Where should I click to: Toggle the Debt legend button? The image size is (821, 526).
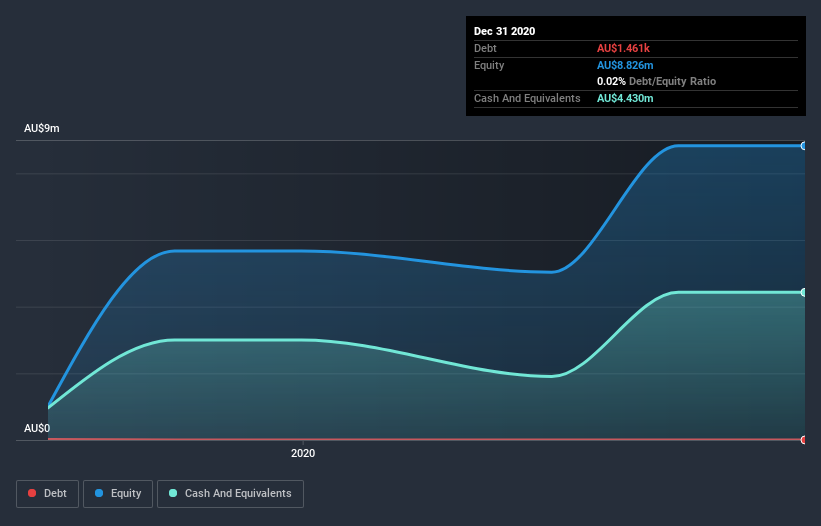point(48,494)
